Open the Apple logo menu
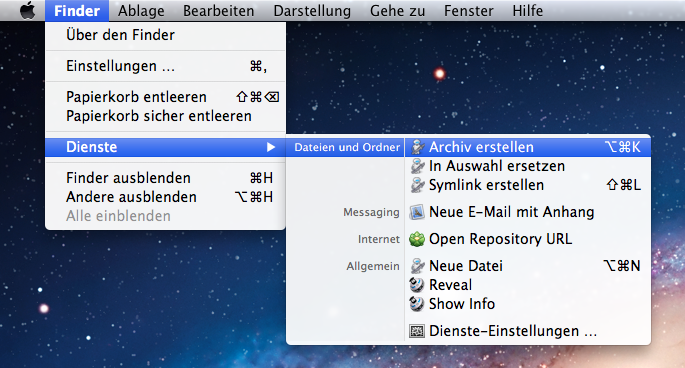 click(28, 10)
